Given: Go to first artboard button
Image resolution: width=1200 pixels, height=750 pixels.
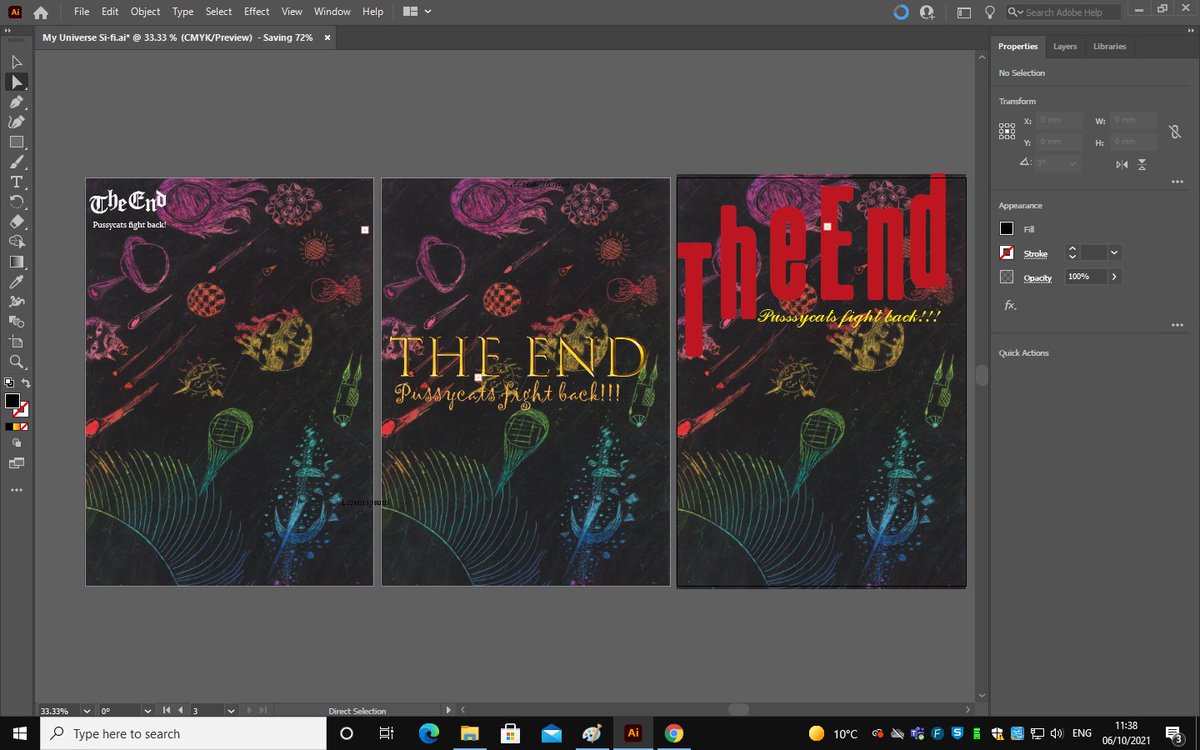Looking at the screenshot, I should pyautogui.click(x=166, y=711).
